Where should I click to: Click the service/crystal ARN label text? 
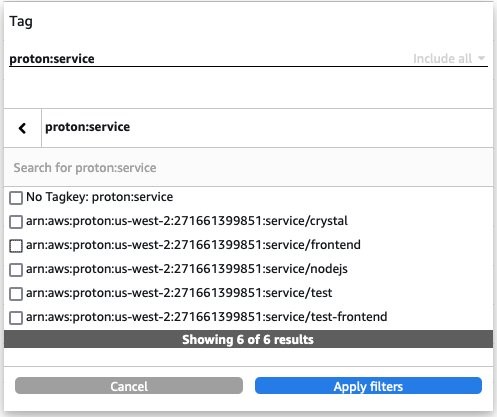[x=187, y=221]
